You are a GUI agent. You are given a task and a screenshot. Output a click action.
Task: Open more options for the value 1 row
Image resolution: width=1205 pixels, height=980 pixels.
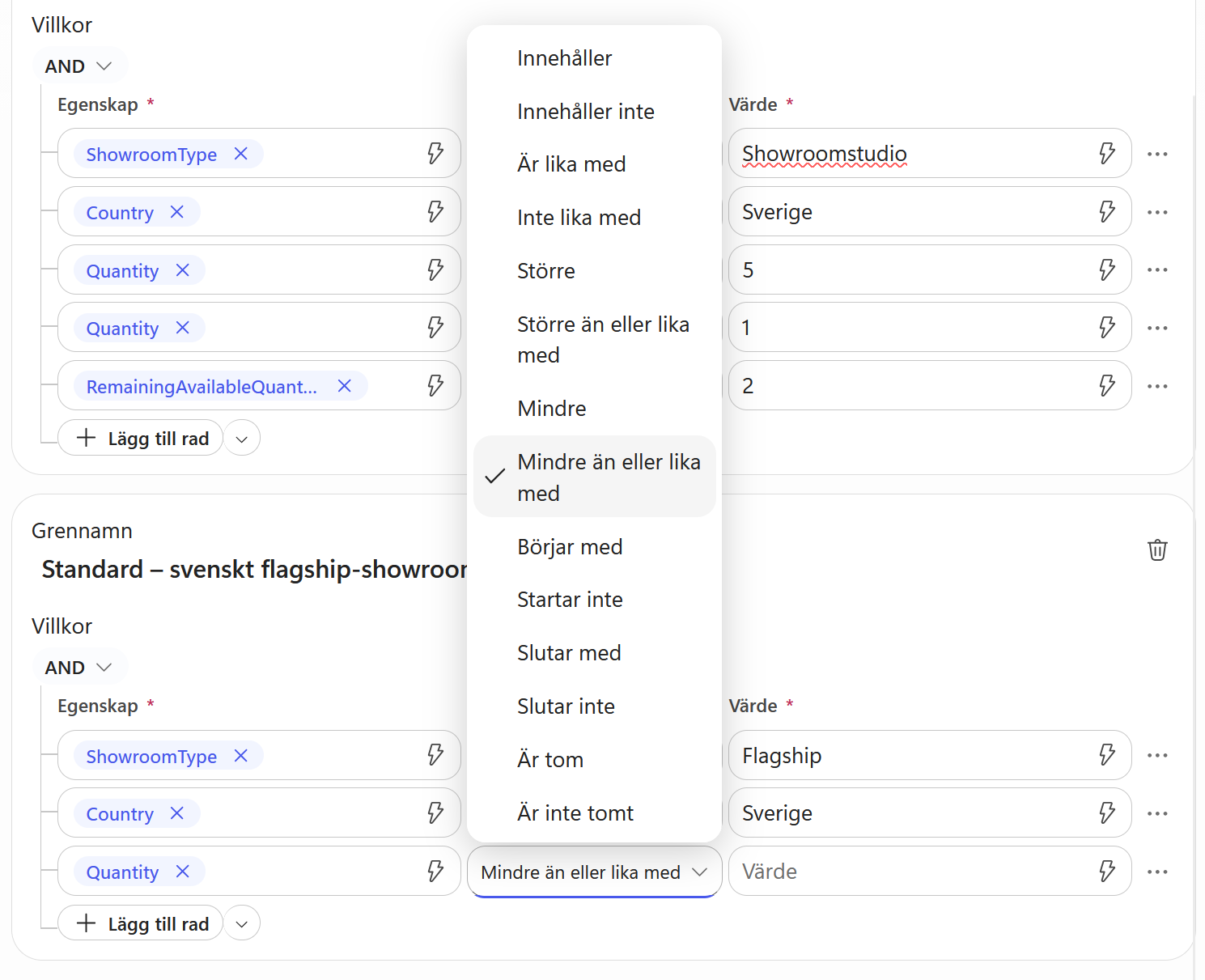1157,328
